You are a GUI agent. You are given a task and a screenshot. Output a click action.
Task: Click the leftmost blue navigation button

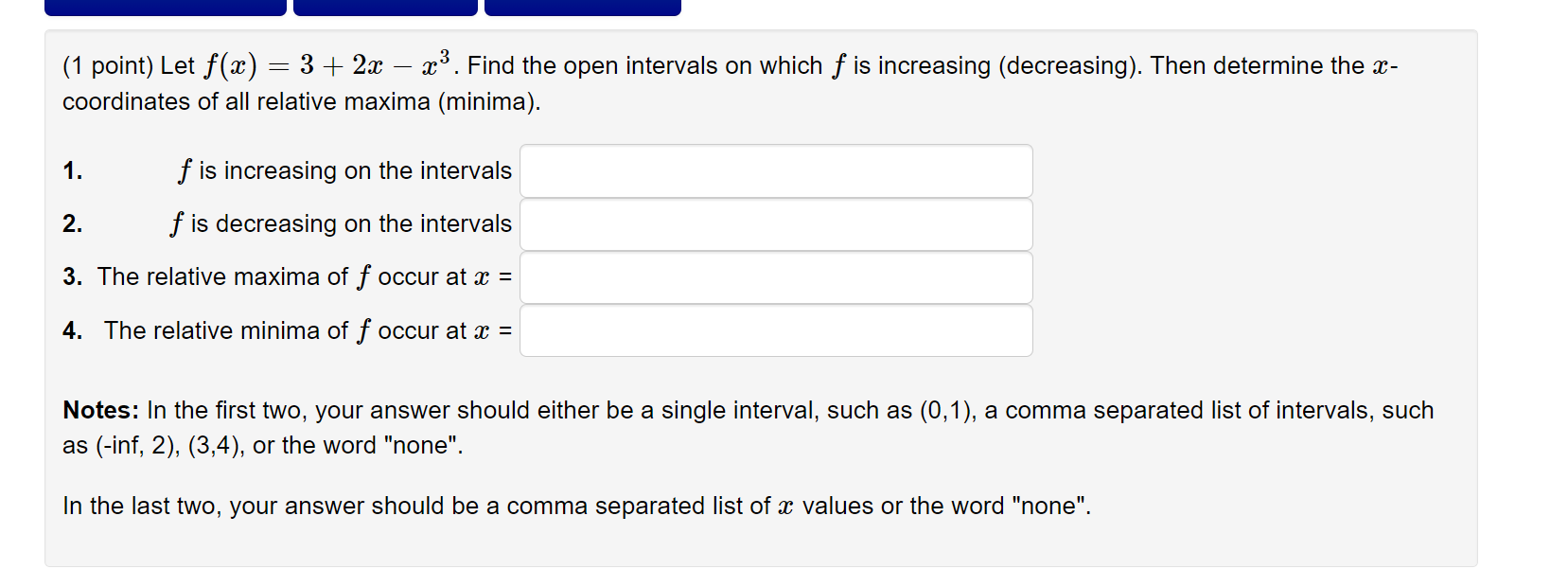tap(166, 7)
